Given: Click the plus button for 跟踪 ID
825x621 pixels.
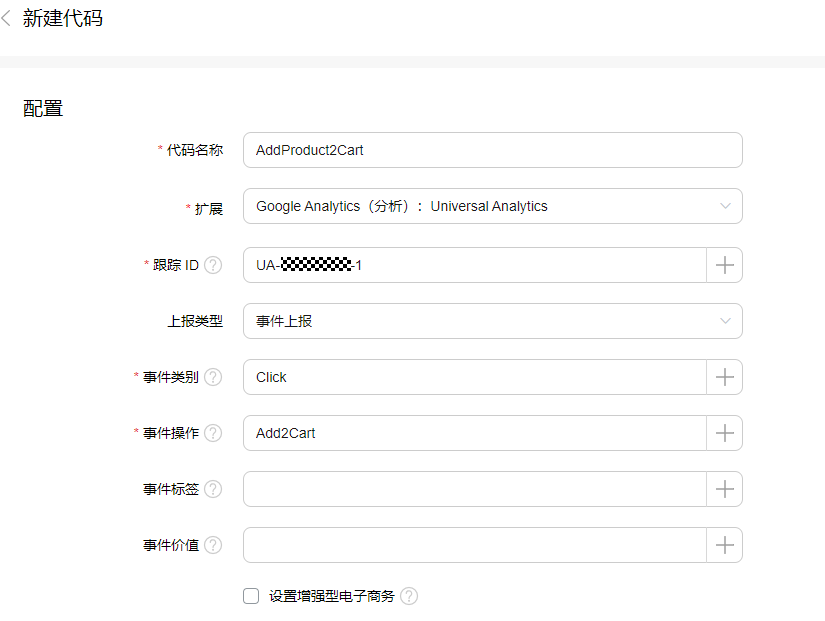Looking at the screenshot, I should (x=725, y=265).
